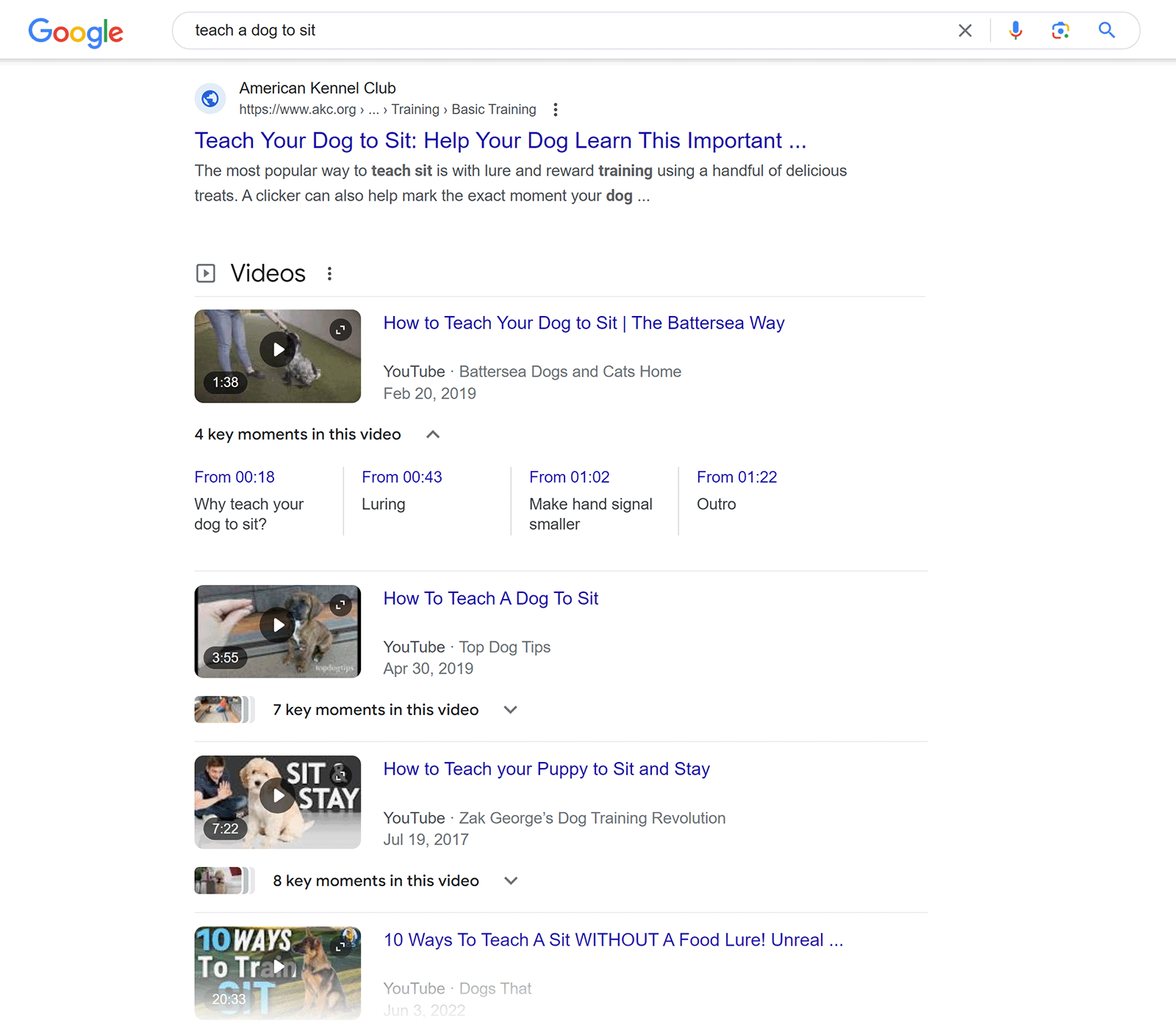1176x1031 pixels.
Task: Click the search magnifier icon
Action: [x=1107, y=30]
